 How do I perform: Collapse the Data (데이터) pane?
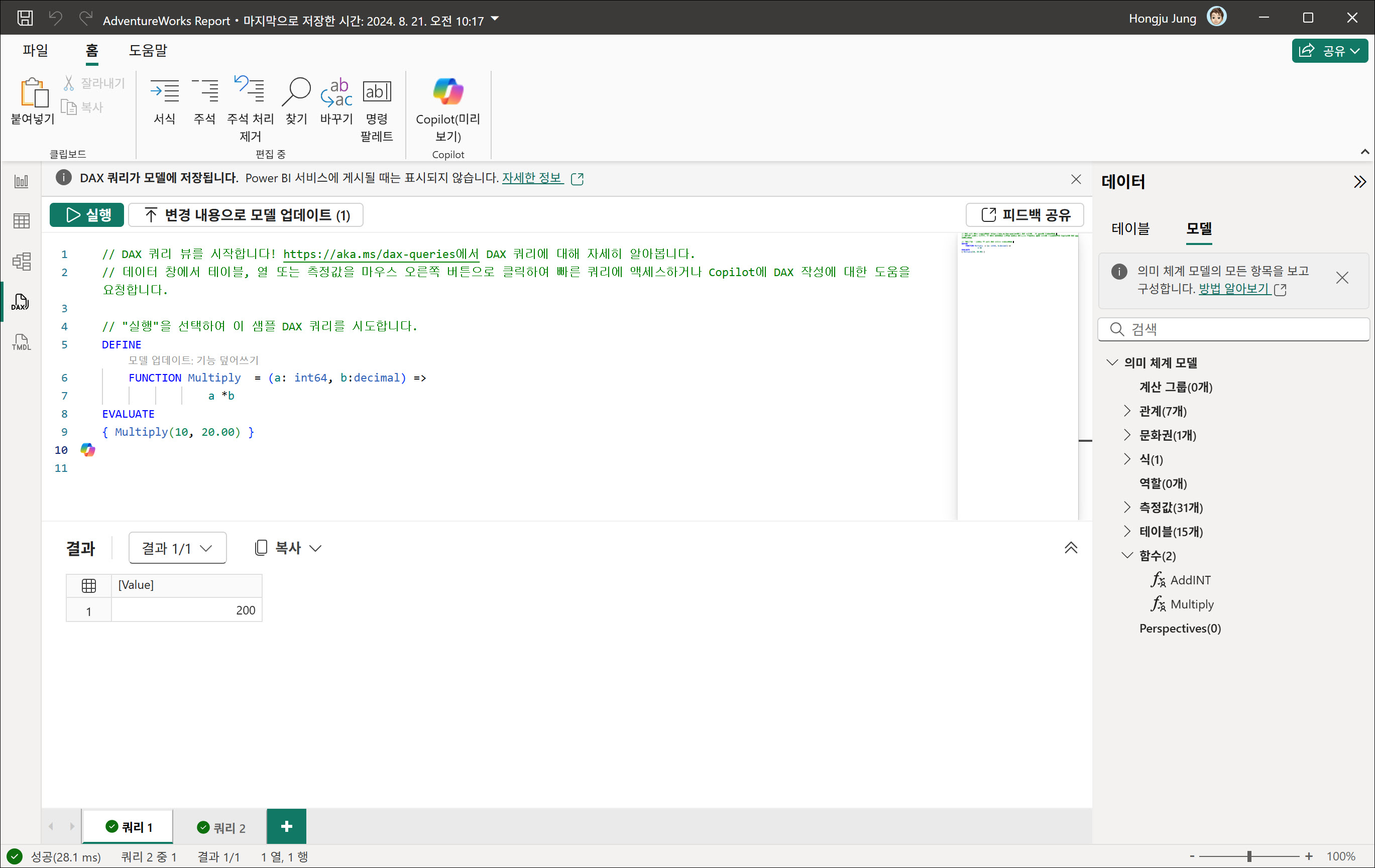point(1359,181)
